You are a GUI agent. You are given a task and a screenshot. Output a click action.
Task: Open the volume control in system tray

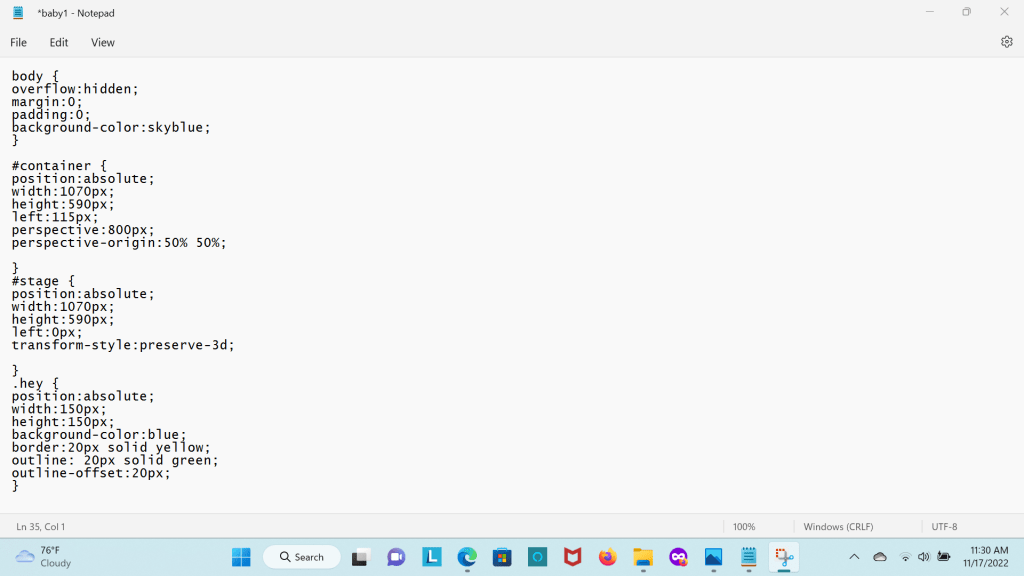point(923,557)
